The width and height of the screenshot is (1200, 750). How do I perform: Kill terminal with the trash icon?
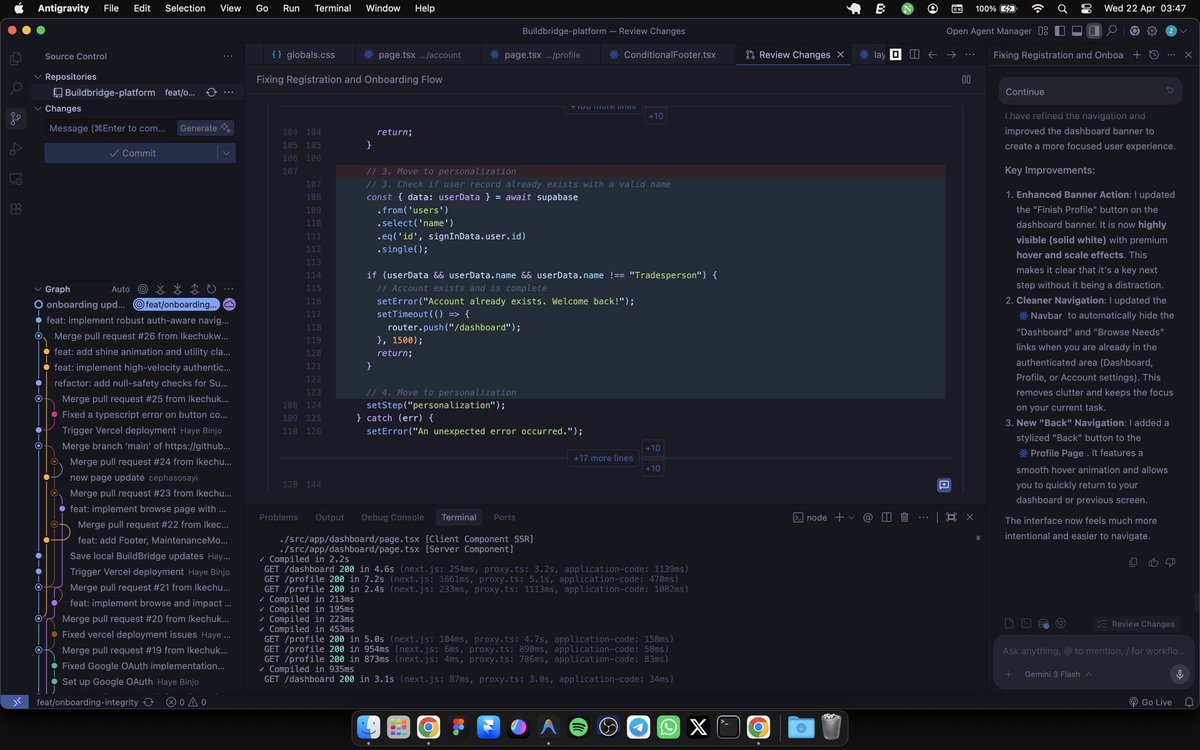(x=904, y=517)
